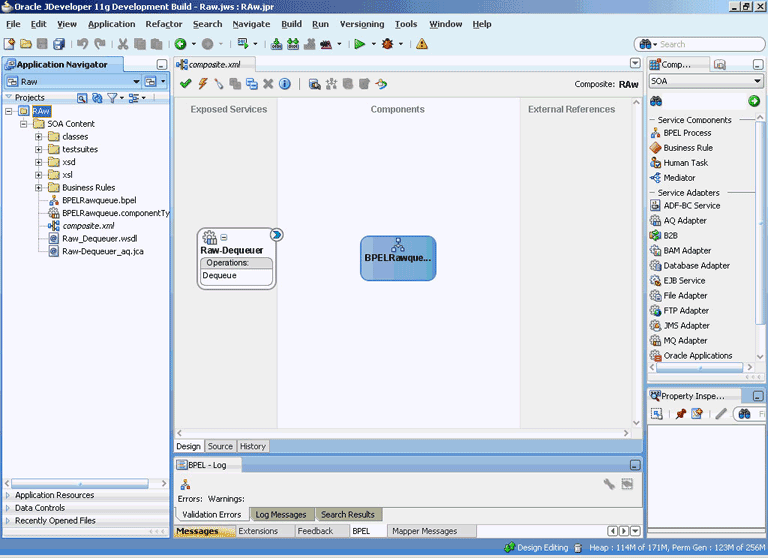This screenshot has width=768, height=558.
Task: Switch to the Source tab
Action: [x=220, y=446]
